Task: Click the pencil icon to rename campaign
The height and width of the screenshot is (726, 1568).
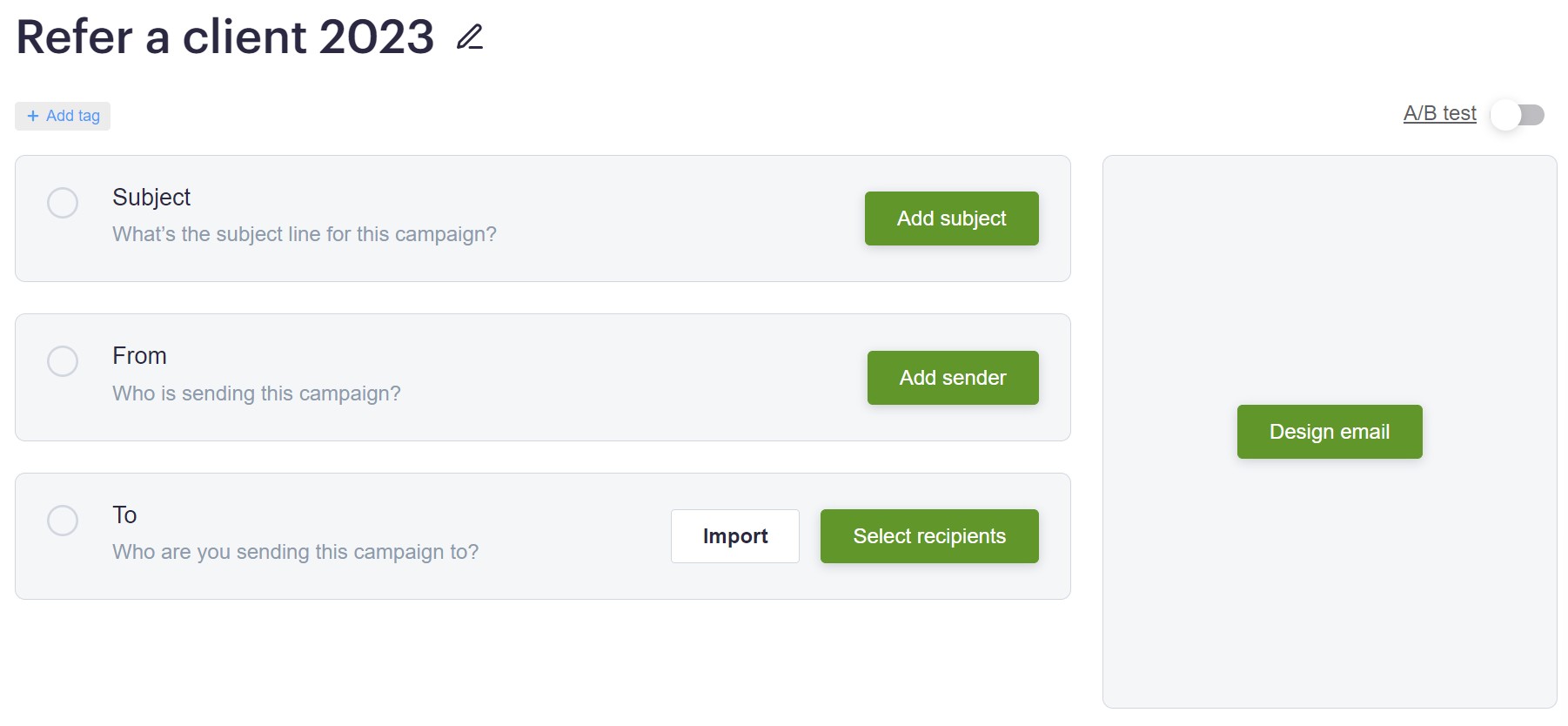Action: point(470,37)
